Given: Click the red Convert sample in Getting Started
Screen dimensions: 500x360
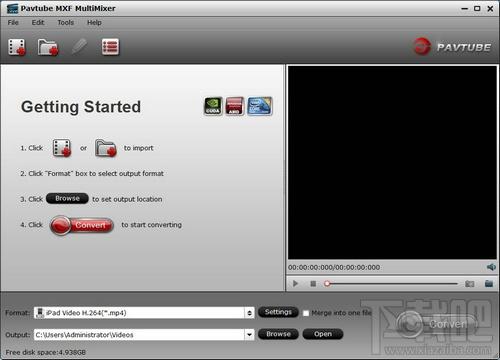Looking at the screenshot, I should (82, 226).
